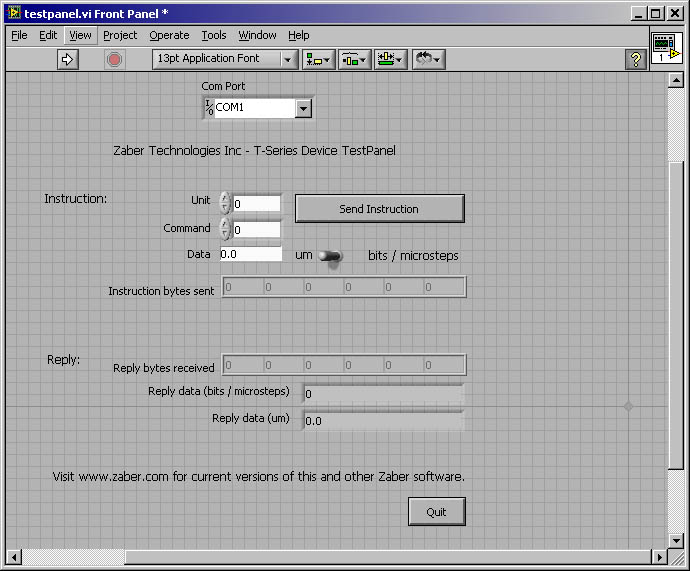Click the VI icon pane in corner

(x=667, y=48)
